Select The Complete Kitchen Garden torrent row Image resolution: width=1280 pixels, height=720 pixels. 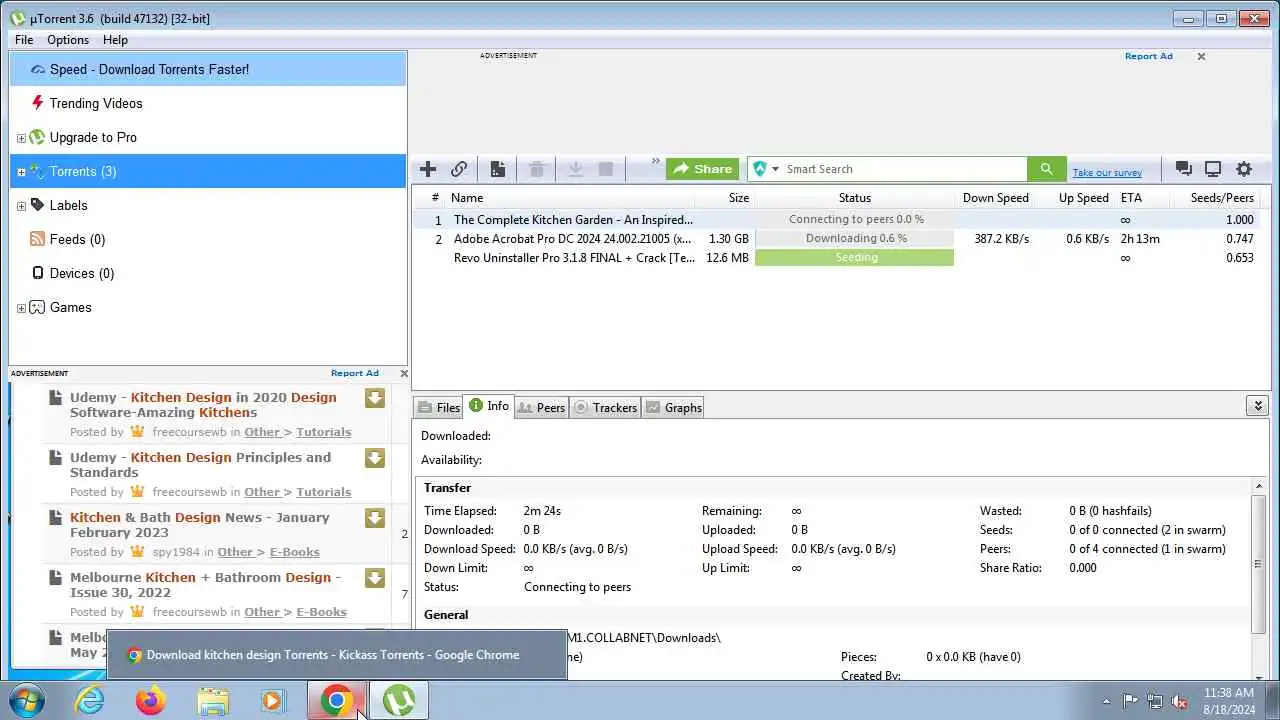[840, 219]
